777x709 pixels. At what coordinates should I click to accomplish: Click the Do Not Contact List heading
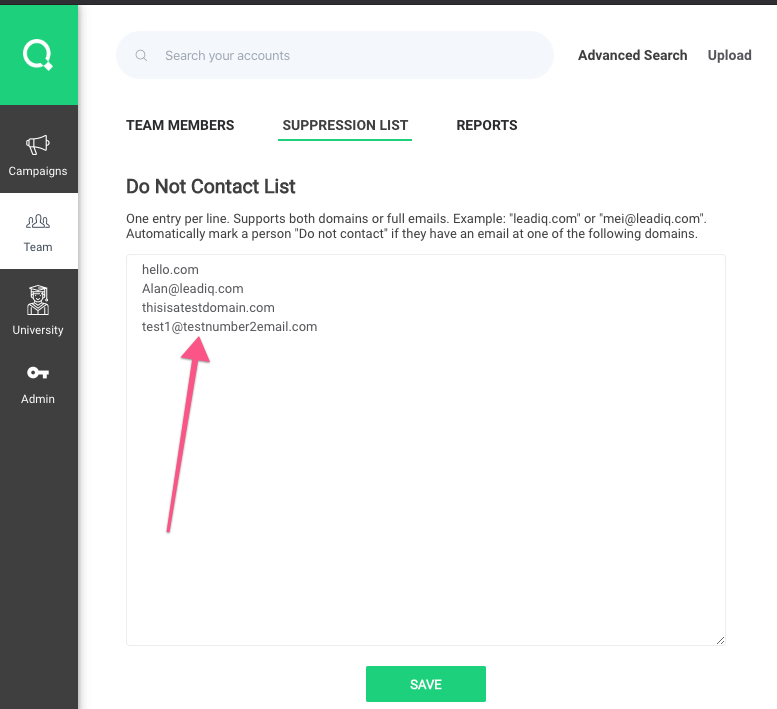[x=211, y=187]
